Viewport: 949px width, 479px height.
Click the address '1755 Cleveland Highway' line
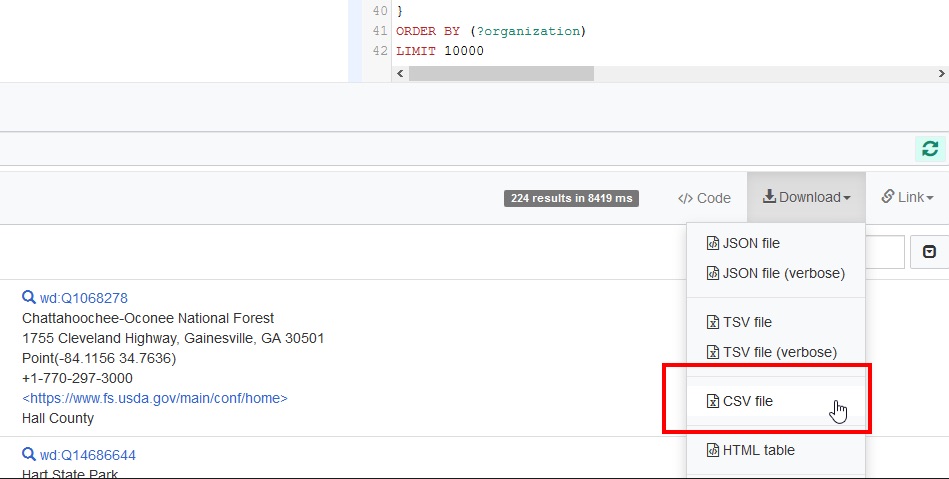coord(173,338)
